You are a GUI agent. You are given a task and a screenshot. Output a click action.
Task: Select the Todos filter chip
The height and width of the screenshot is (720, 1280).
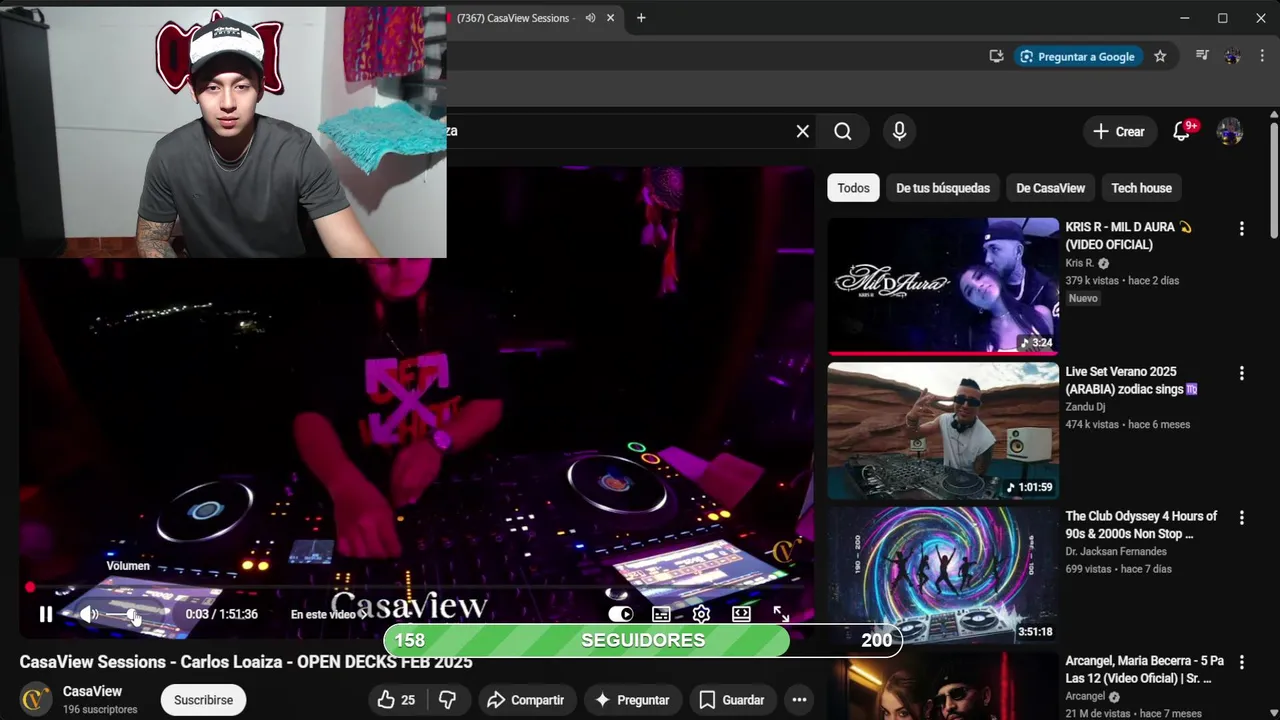(853, 188)
